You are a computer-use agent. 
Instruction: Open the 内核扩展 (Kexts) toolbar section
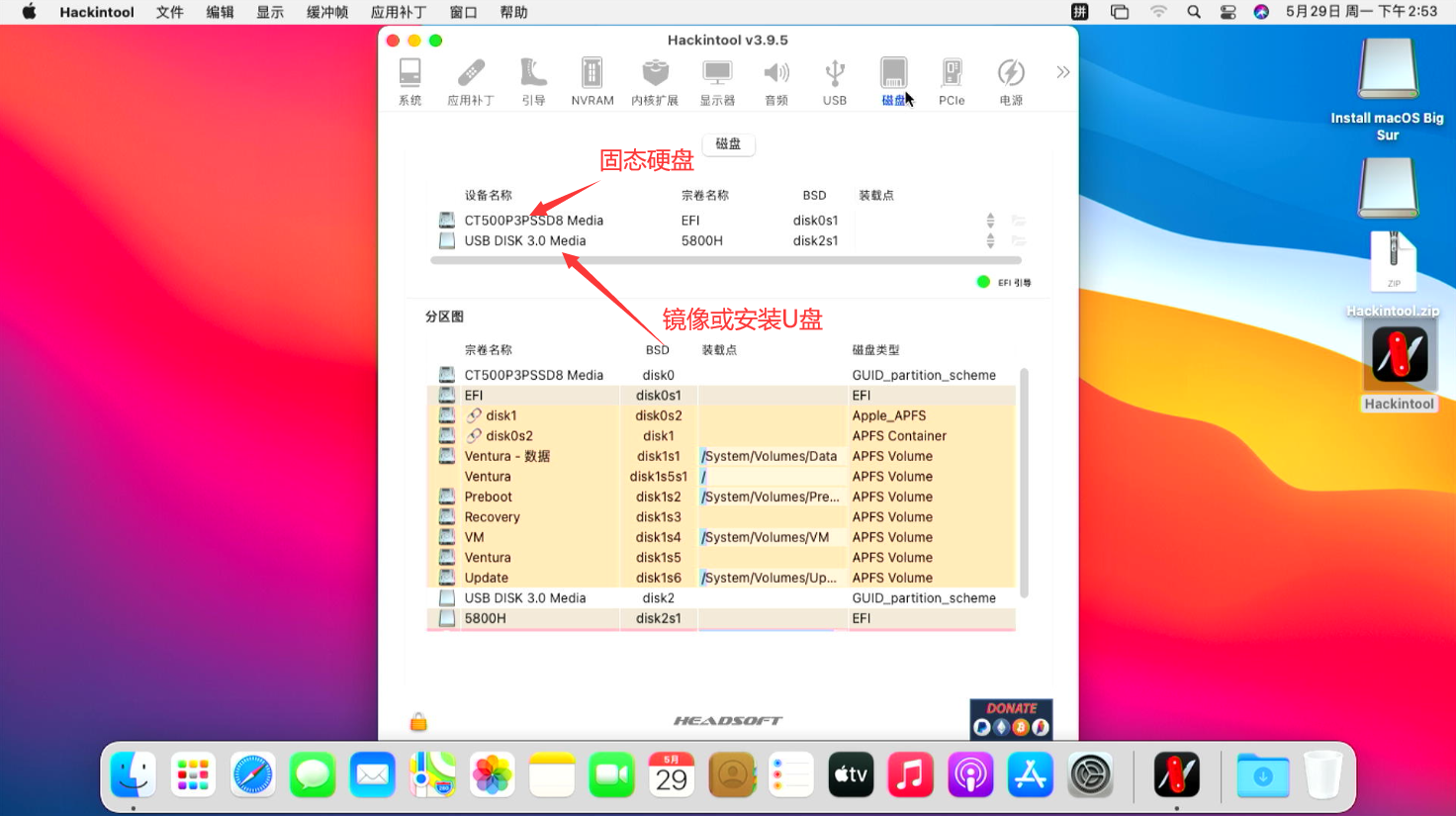pos(655,81)
